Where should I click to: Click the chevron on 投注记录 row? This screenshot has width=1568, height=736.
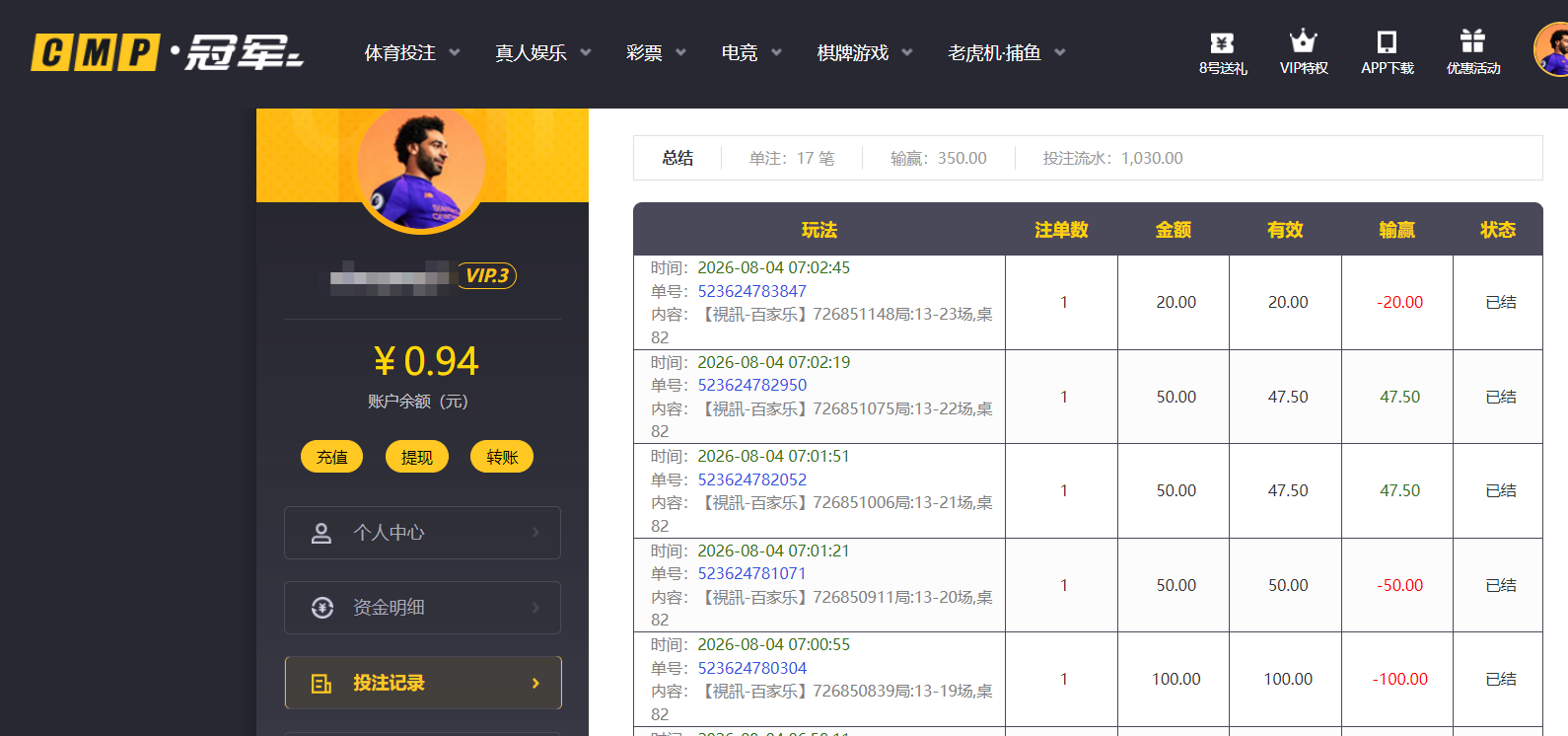click(x=535, y=683)
